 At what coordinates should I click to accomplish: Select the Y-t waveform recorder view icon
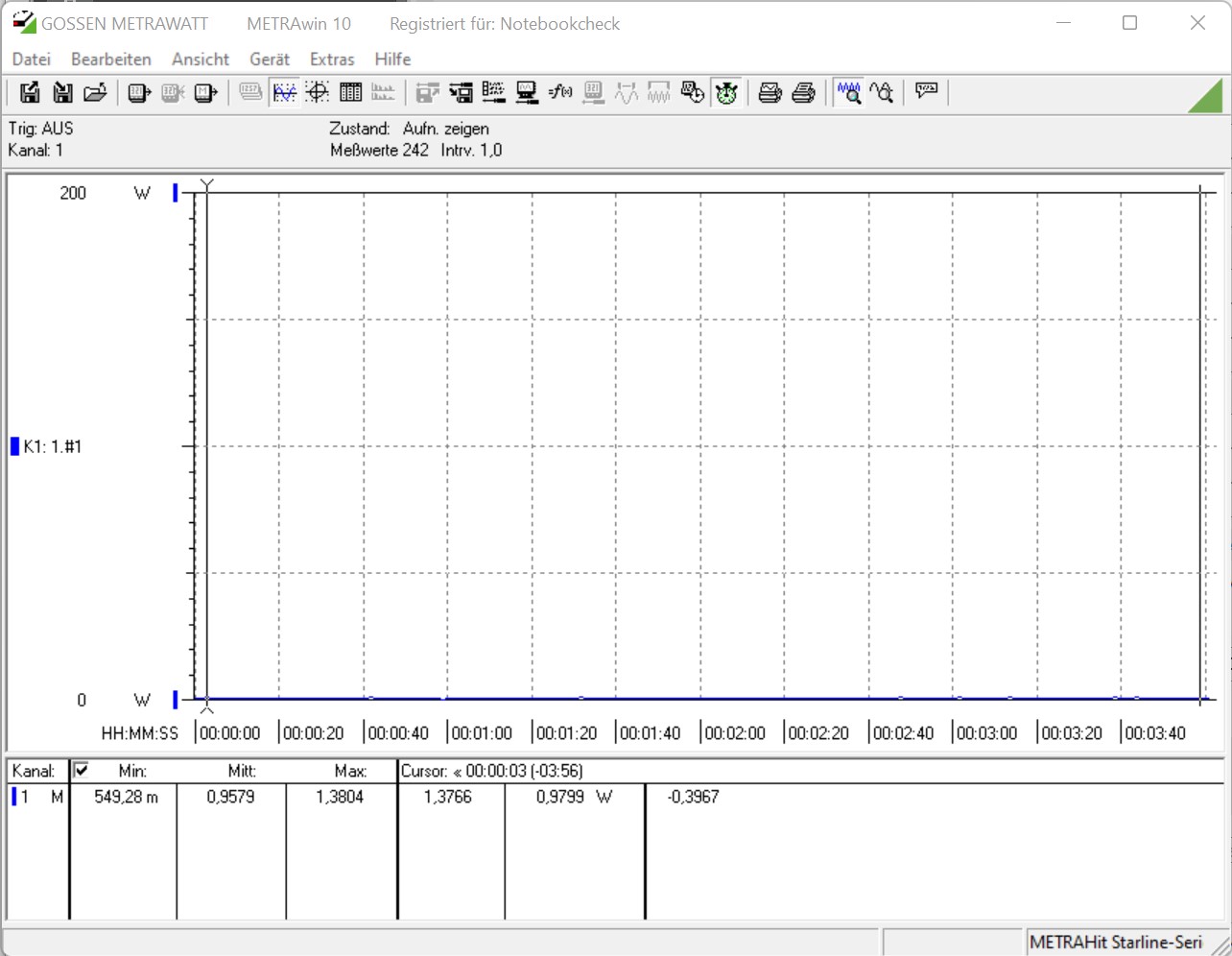pos(284,92)
